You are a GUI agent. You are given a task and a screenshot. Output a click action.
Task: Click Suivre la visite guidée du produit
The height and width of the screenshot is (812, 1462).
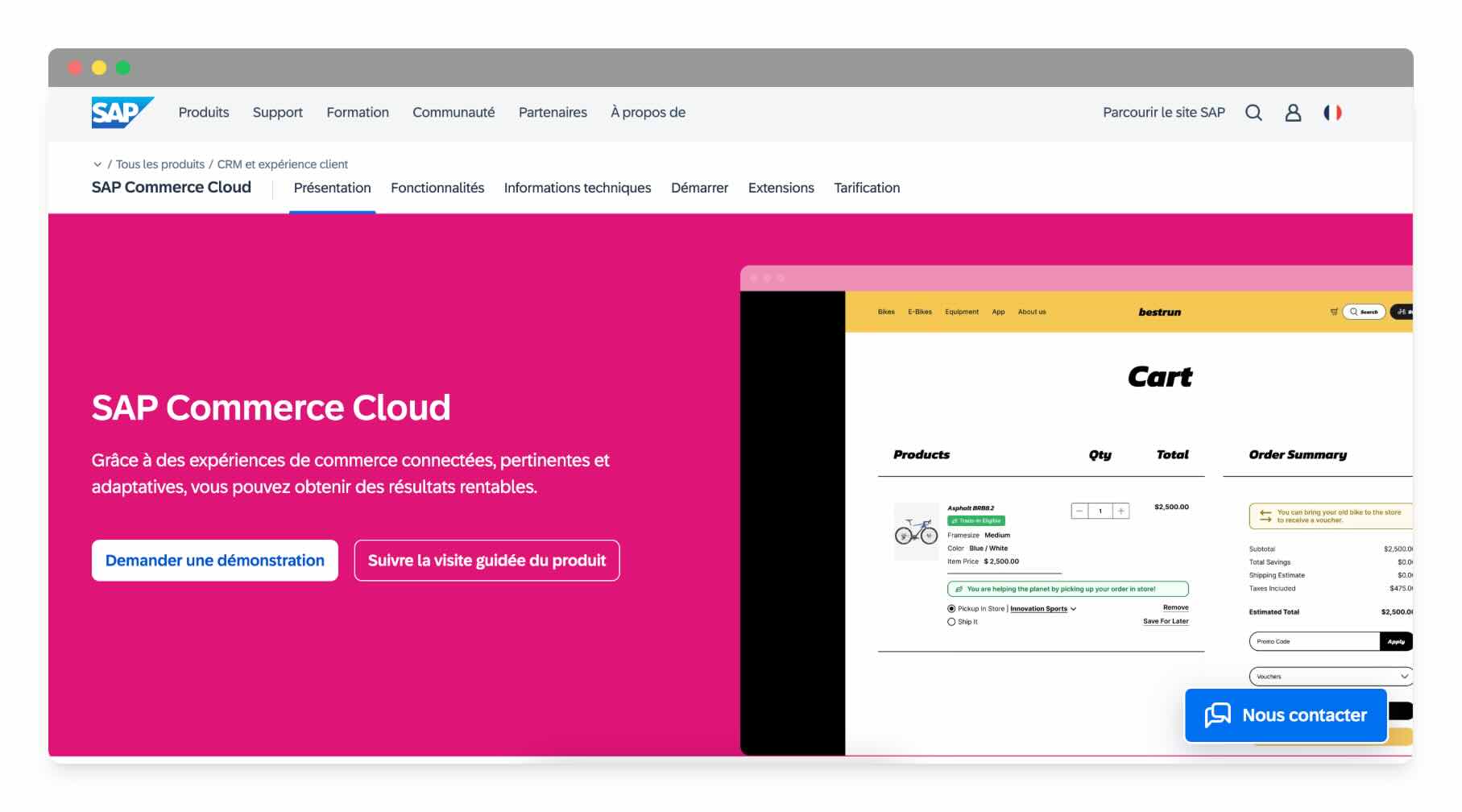[x=487, y=561]
